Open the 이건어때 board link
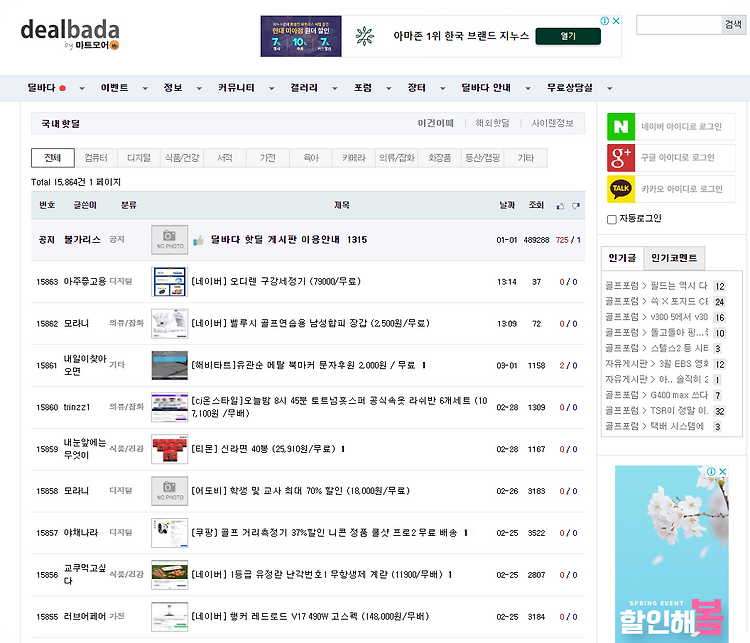 435,123
